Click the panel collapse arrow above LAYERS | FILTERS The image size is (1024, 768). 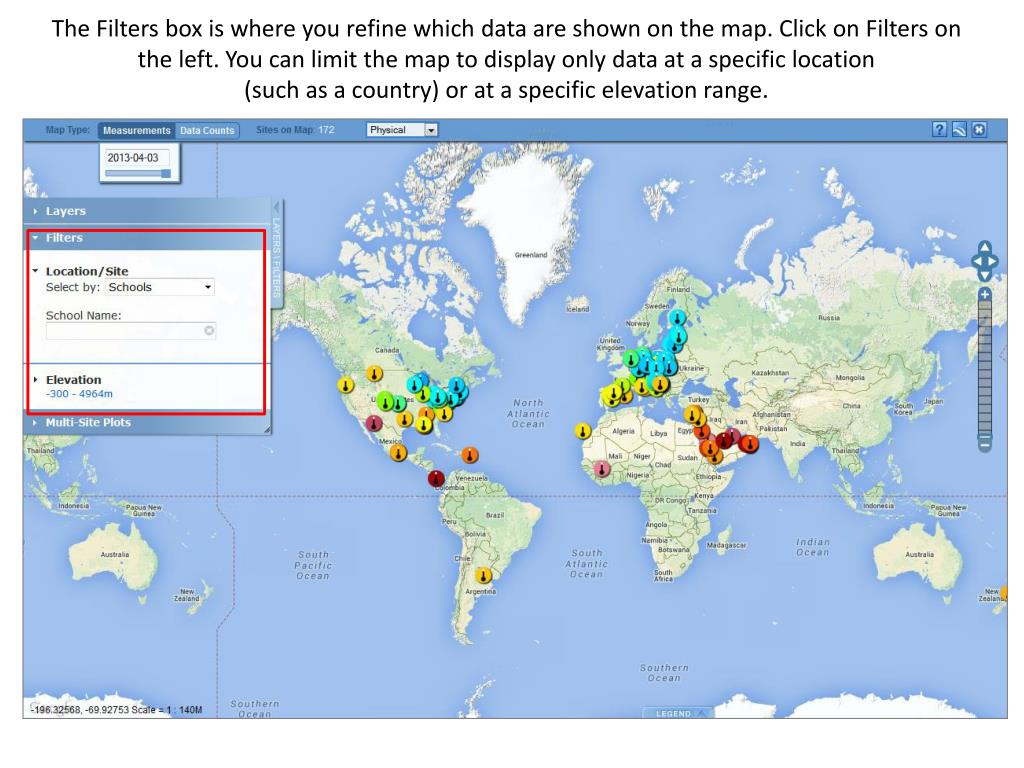276,208
